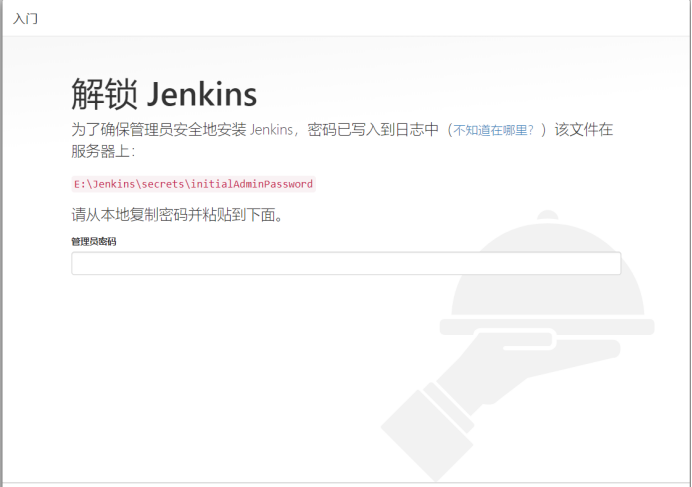Click the 请从本地复制密码并粘贴到下面 instruction text
Screen dimensions: 692x487
pyautogui.click(x=177, y=215)
